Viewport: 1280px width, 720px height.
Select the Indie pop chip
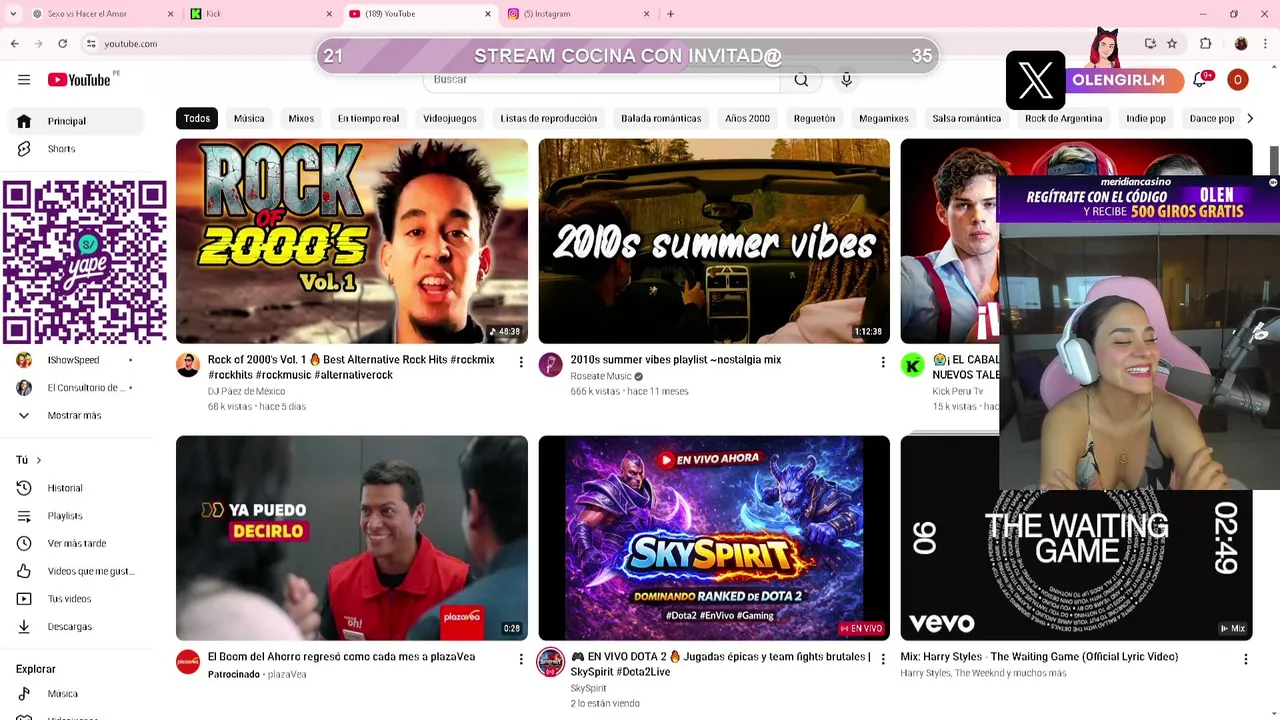[x=1146, y=118]
